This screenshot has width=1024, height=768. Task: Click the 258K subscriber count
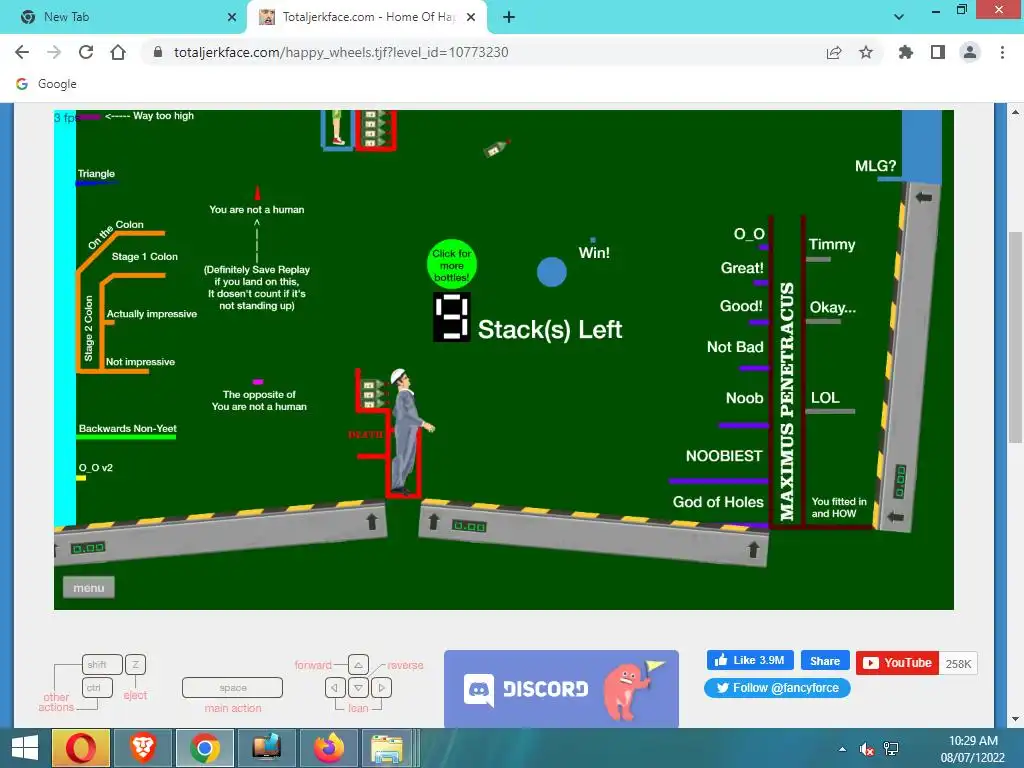click(x=958, y=664)
